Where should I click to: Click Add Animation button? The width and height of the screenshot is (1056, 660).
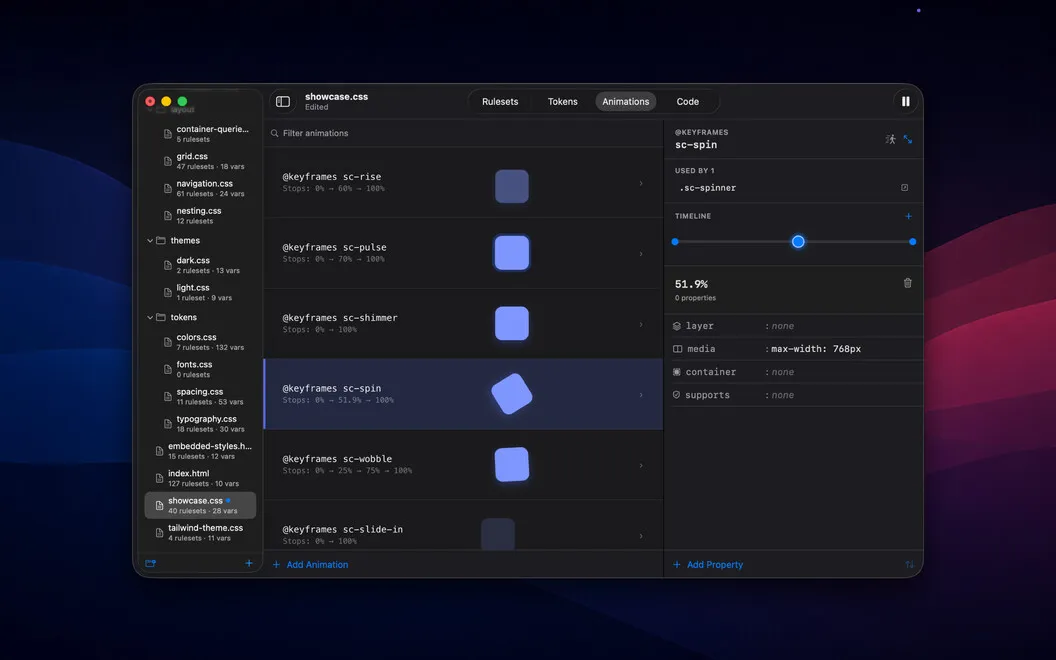[310, 564]
